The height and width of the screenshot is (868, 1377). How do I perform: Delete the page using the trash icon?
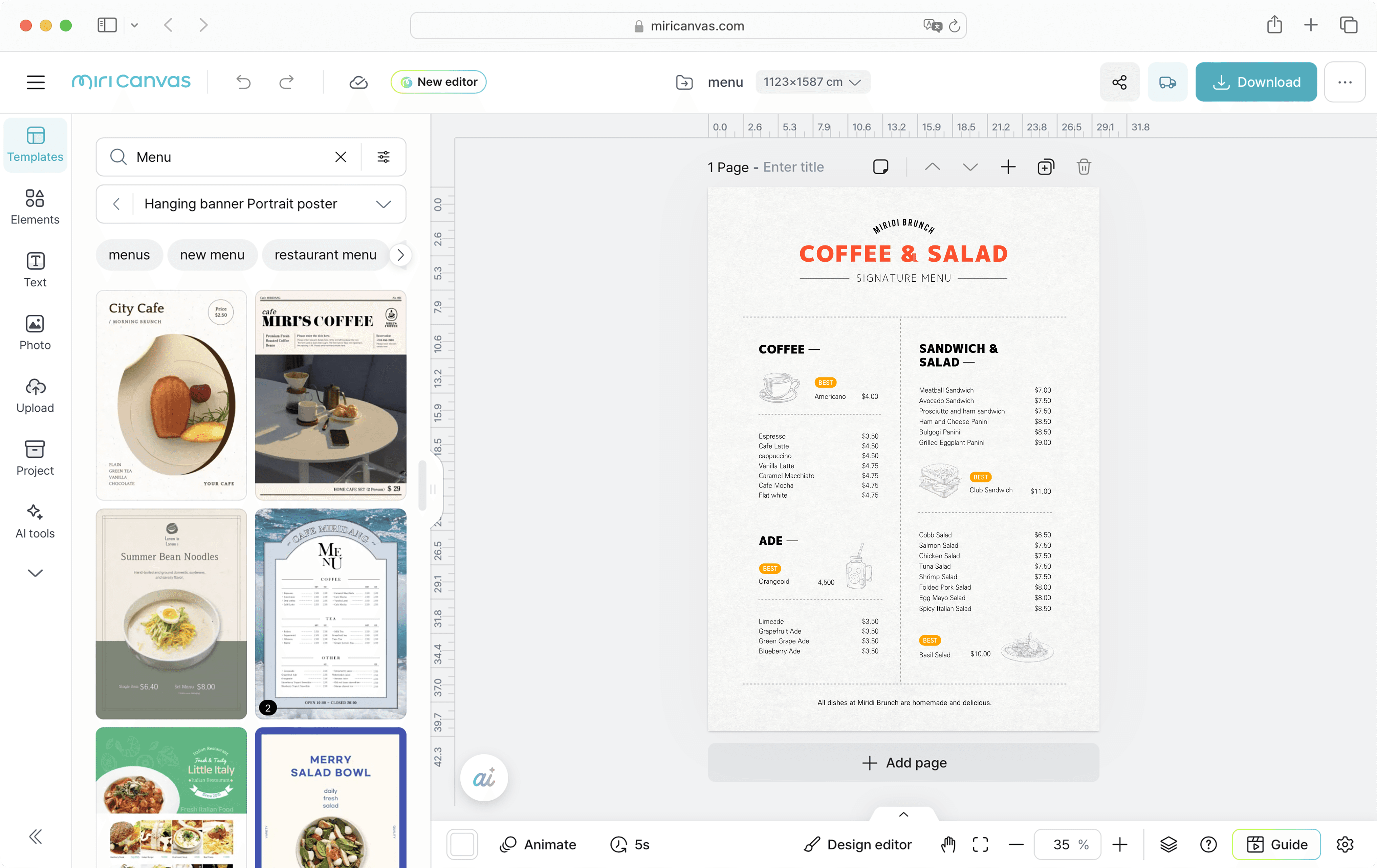tap(1083, 167)
